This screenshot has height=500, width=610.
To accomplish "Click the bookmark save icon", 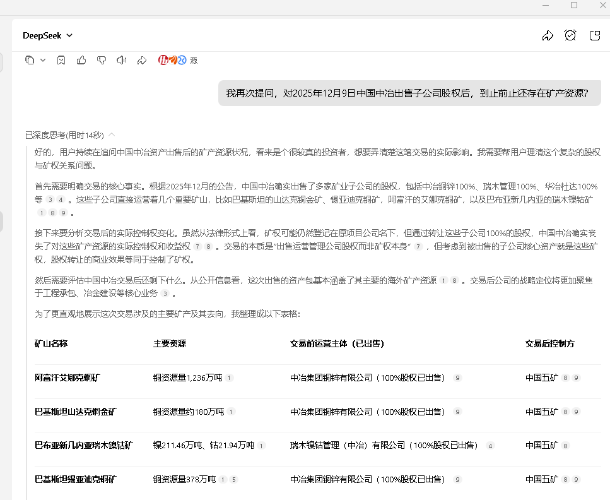I will (61, 60).
